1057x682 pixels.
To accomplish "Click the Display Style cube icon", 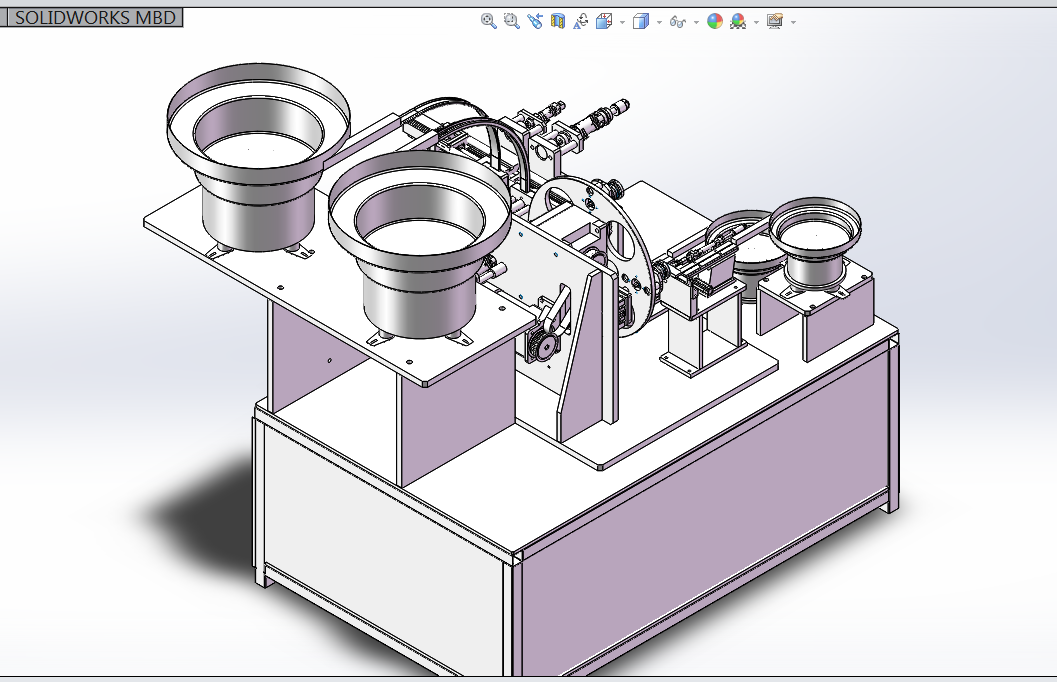I will [x=641, y=22].
